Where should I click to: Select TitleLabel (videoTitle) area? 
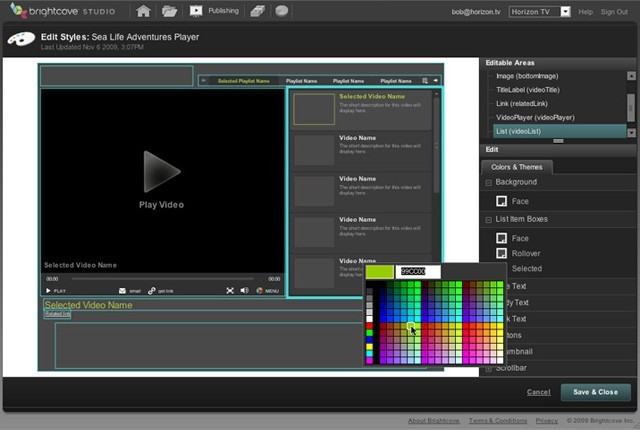(528, 90)
